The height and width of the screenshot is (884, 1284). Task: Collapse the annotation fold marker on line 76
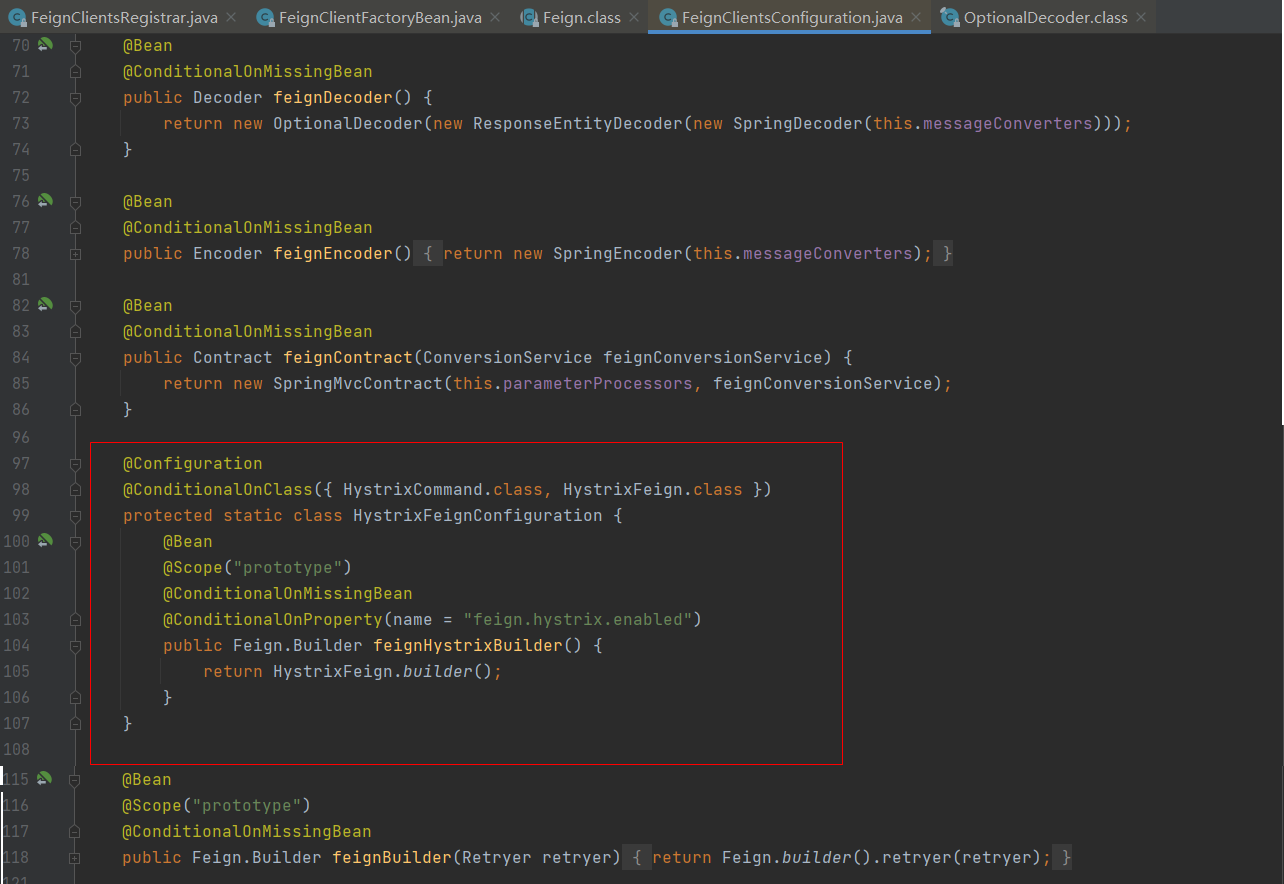(x=75, y=202)
